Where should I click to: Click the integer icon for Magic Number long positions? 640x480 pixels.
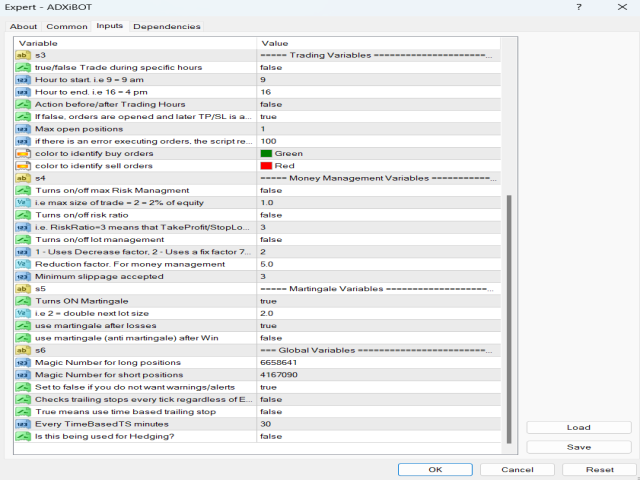(23, 362)
